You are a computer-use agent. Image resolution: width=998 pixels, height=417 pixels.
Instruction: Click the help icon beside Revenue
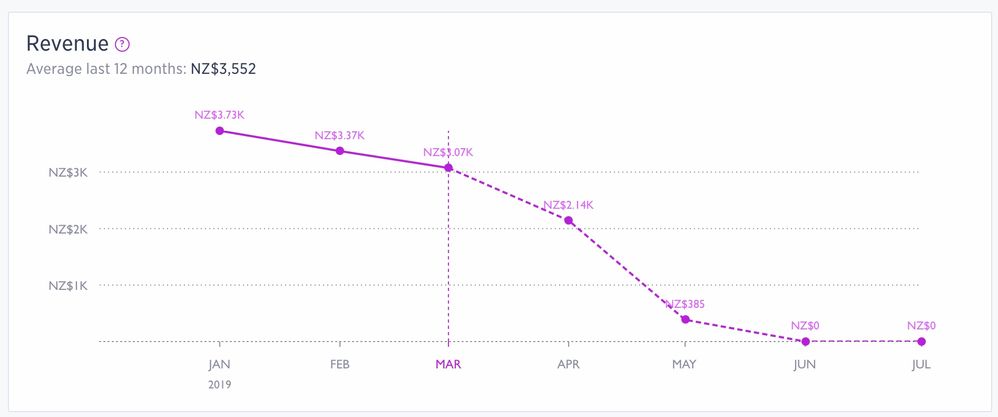click(122, 45)
